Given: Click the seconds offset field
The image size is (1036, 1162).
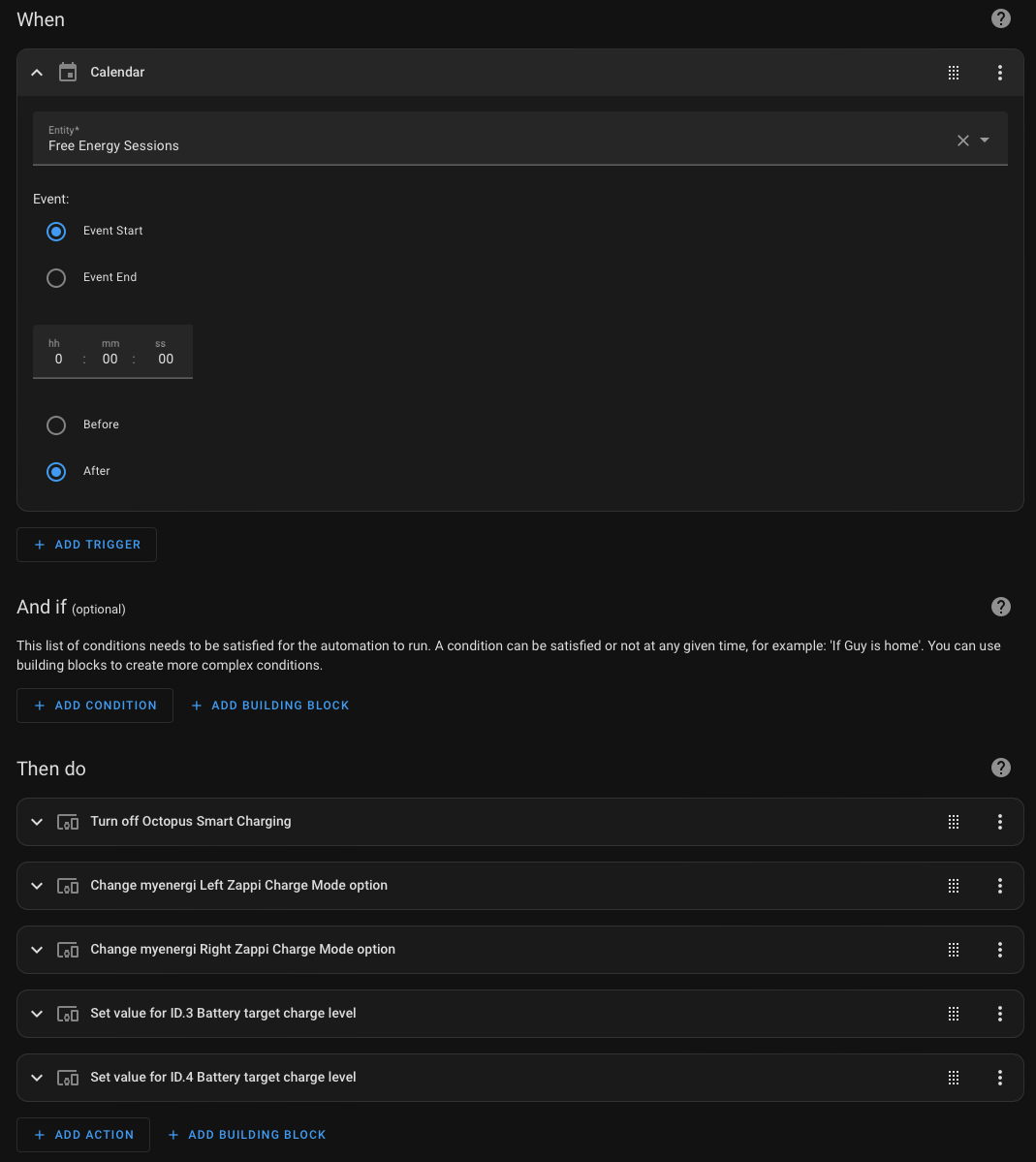Looking at the screenshot, I should [x=166, y=359].
